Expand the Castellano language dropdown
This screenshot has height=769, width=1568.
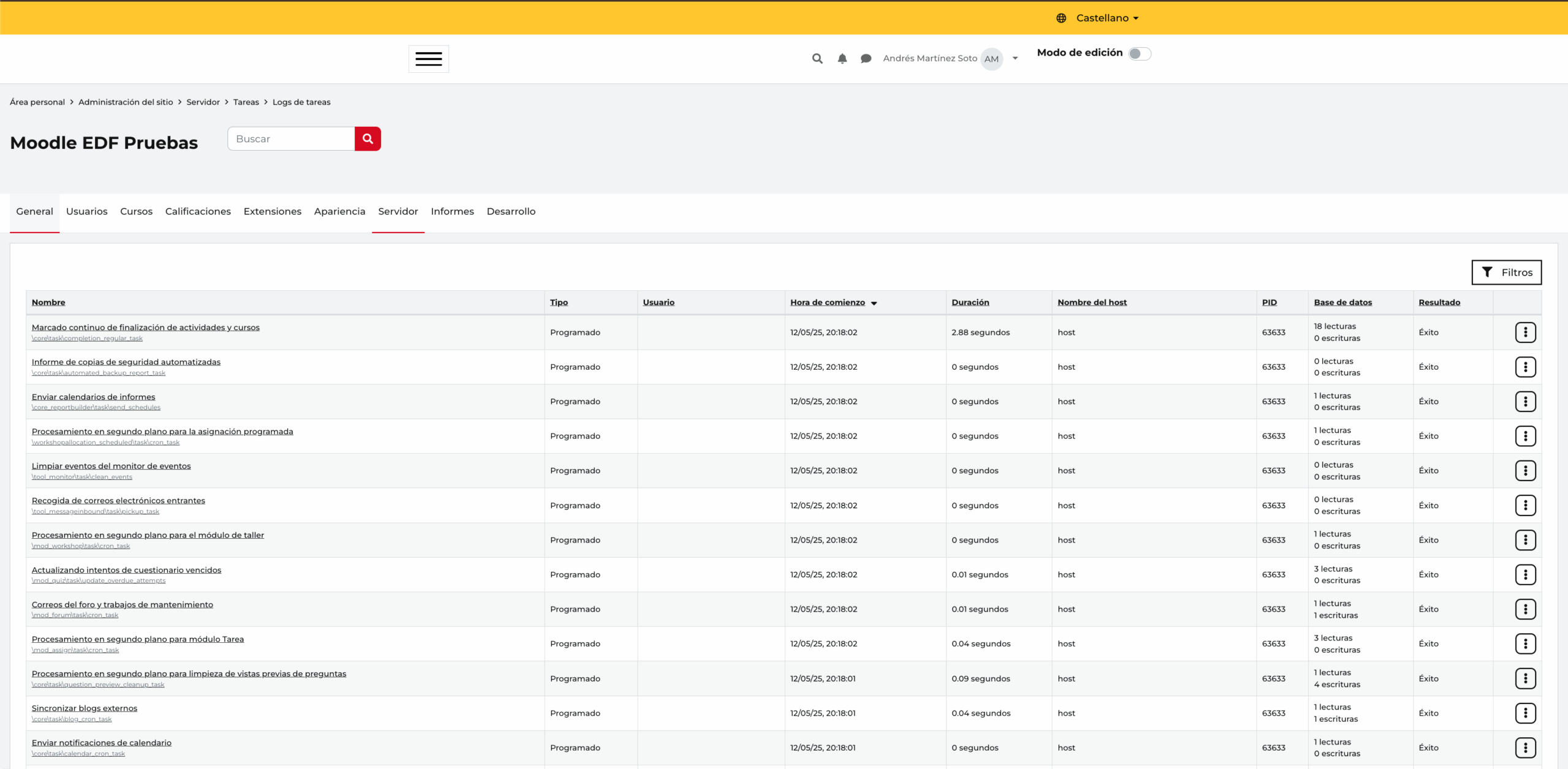click(1107, 18)
